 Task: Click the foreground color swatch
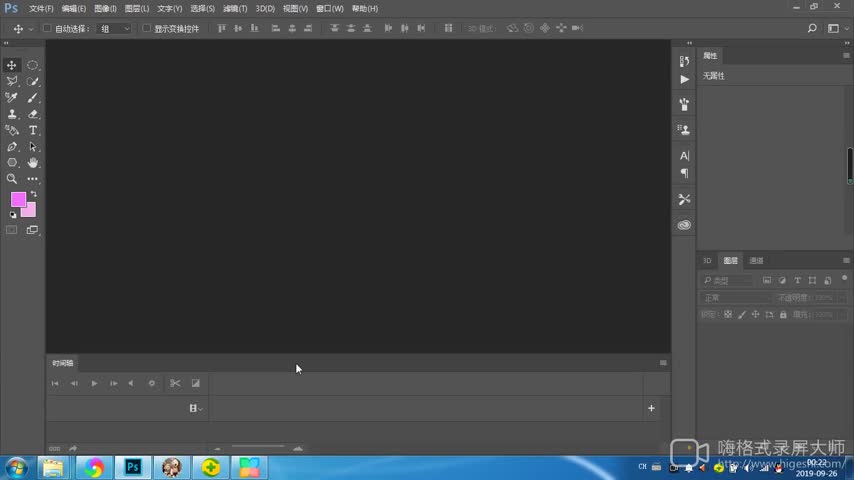(x=17, y=199)
